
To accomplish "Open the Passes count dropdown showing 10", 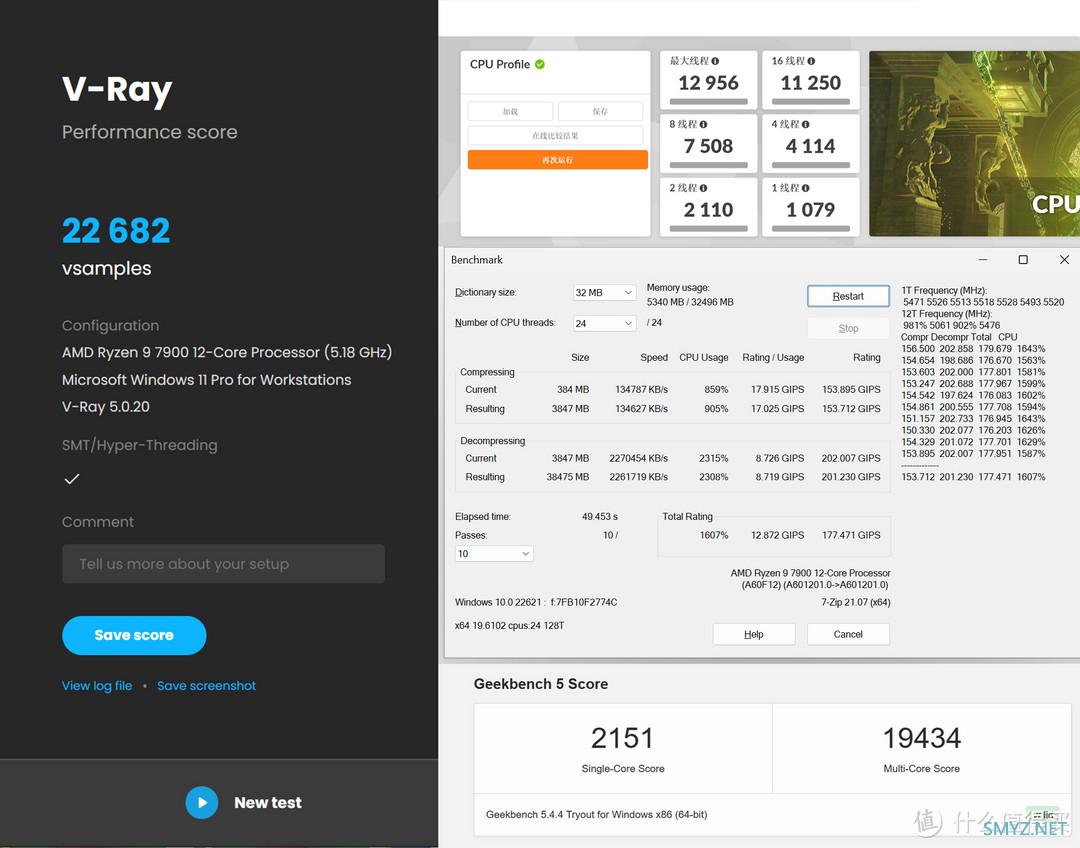I will (x=494, y=553).
